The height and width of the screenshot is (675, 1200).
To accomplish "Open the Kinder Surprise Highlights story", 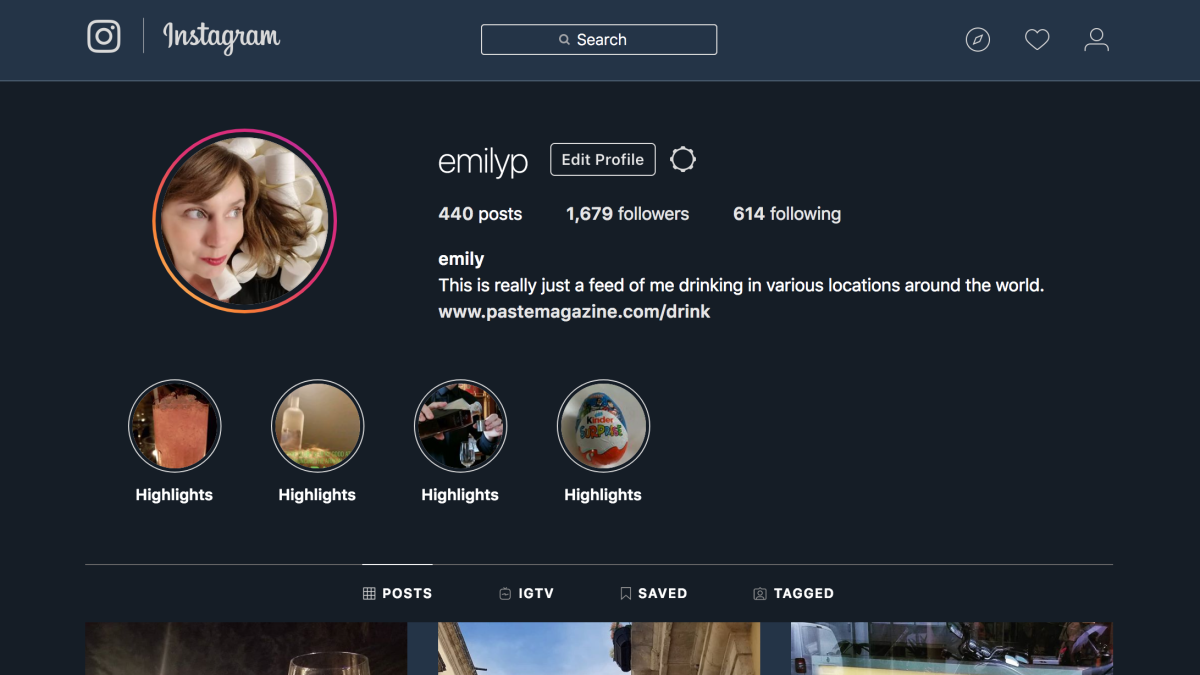I will point(603,426).
